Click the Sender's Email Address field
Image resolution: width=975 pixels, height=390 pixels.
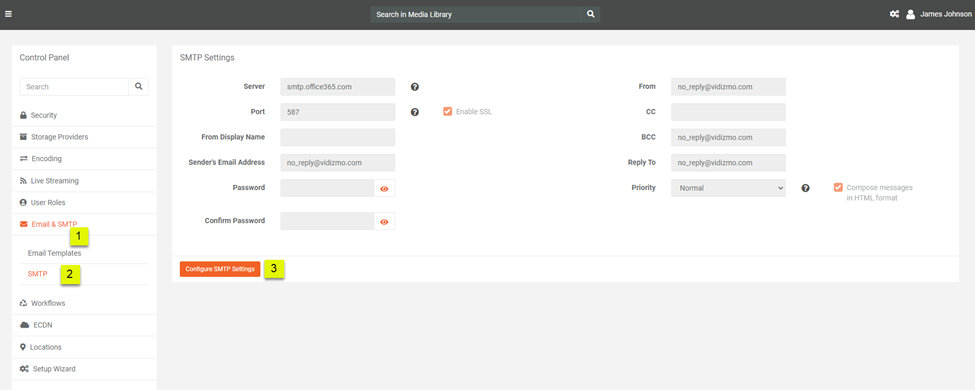pyautogui.click(x=338, y=162)
